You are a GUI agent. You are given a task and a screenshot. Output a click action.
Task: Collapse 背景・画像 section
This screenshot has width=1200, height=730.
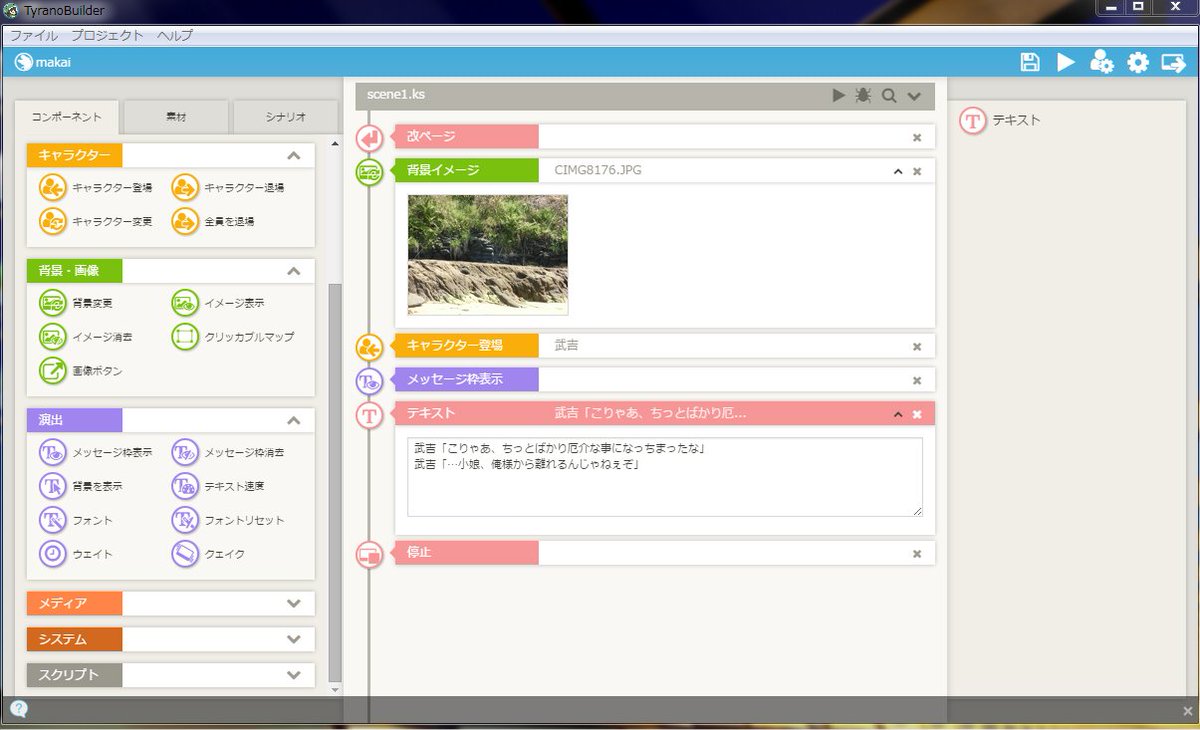[293, 271]
